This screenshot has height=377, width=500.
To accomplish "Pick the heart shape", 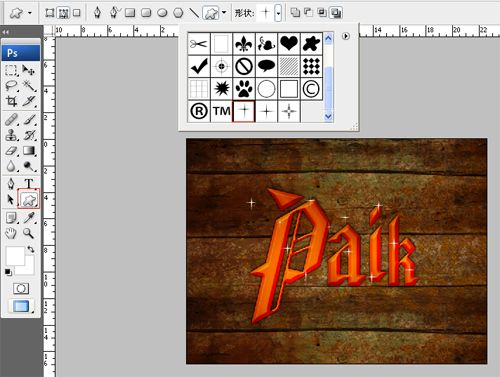I will 289,44.
